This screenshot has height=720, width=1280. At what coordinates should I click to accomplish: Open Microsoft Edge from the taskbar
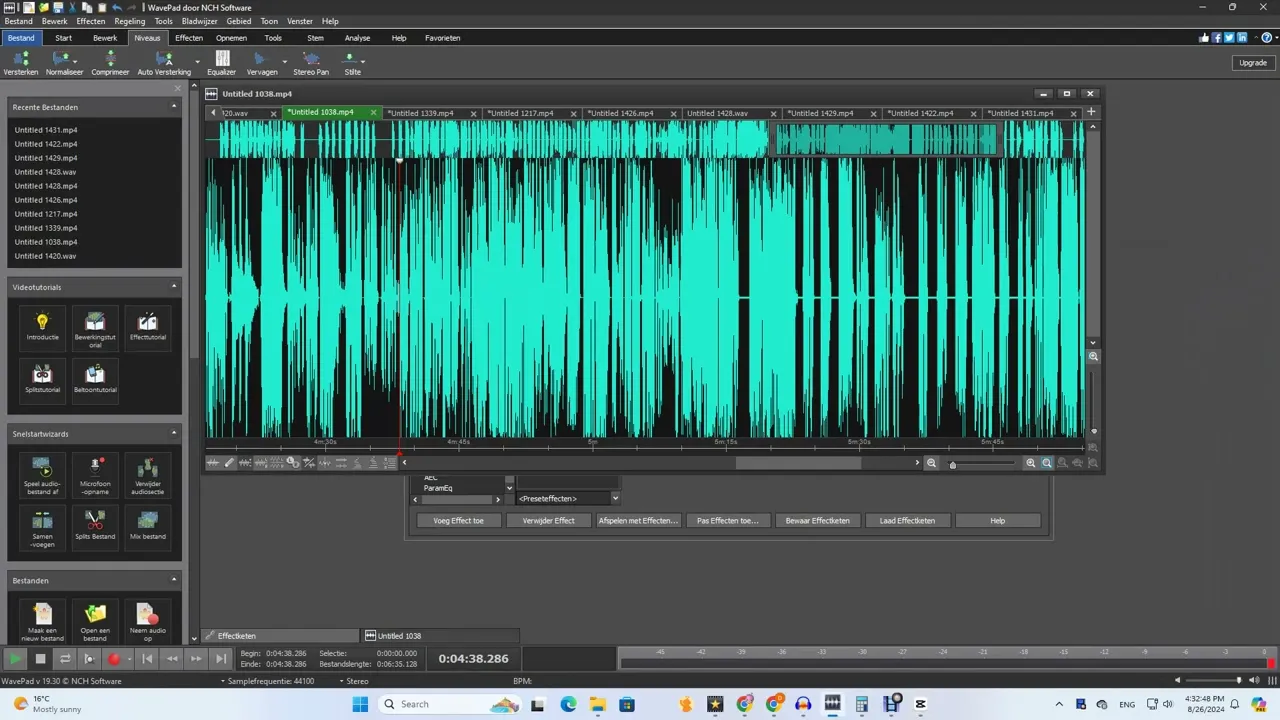pyautogui.click(x=568, y=704)
